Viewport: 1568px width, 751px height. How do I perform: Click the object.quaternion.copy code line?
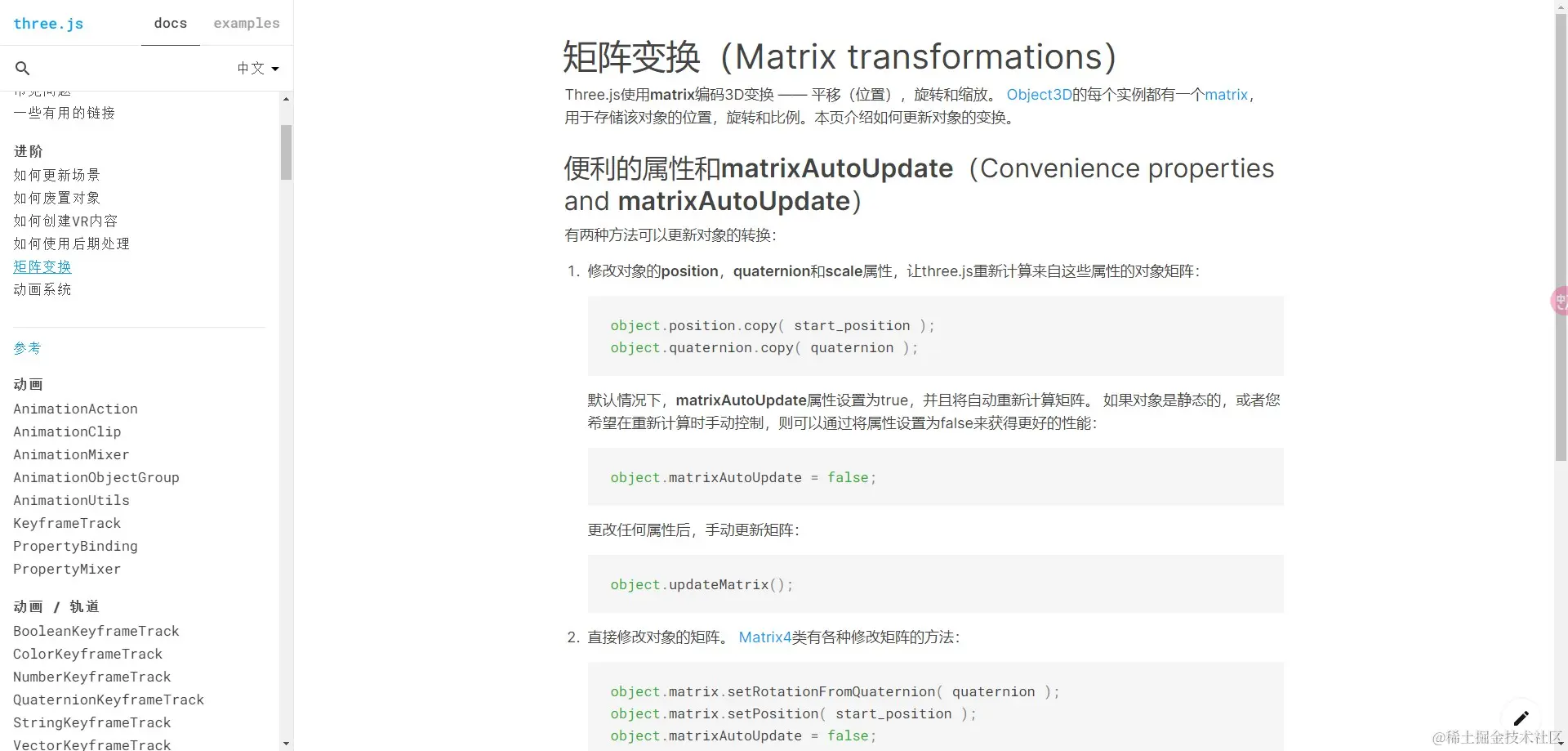point(764,347)
